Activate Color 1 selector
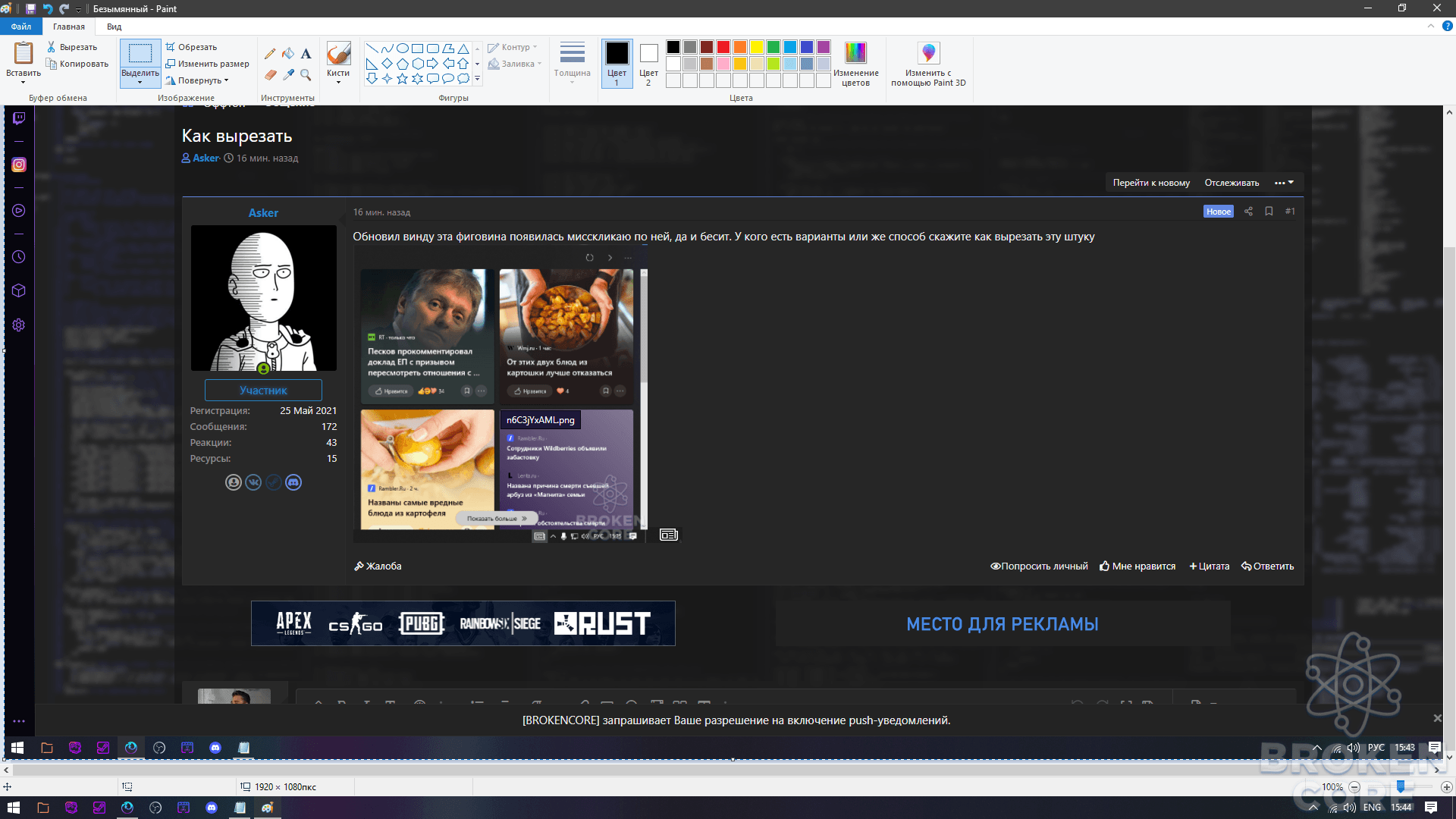Image resolution: width=1456 pixels, height=819 pixels. [x=617, y=64]
